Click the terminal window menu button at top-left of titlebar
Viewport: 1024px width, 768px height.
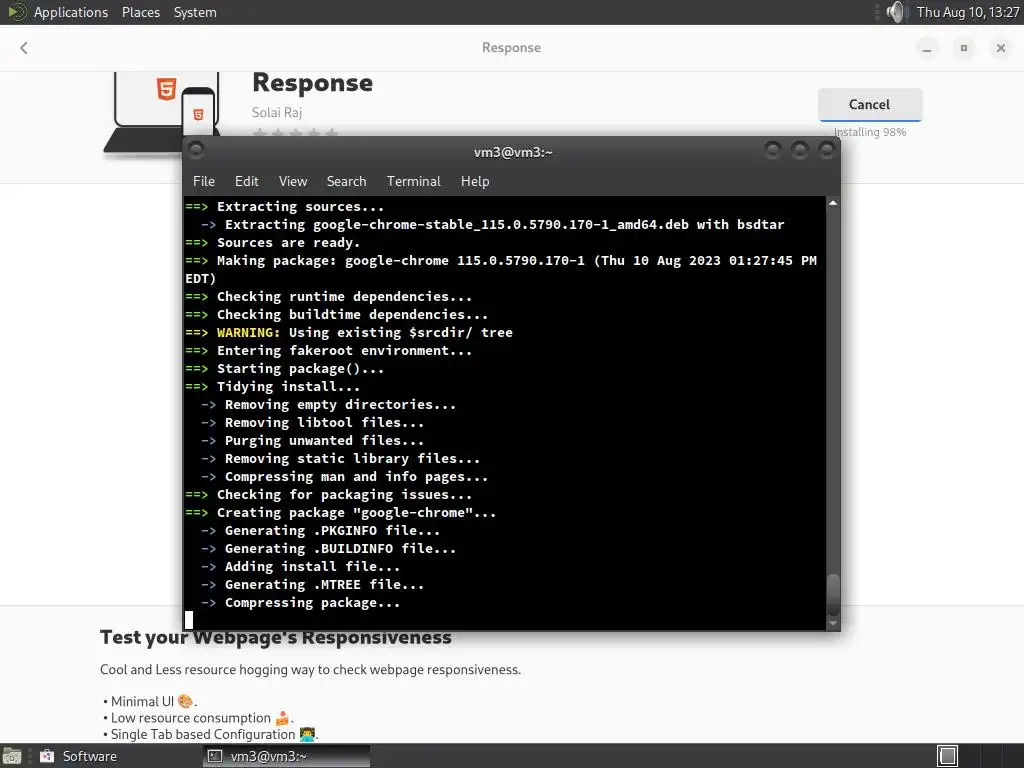196,150
